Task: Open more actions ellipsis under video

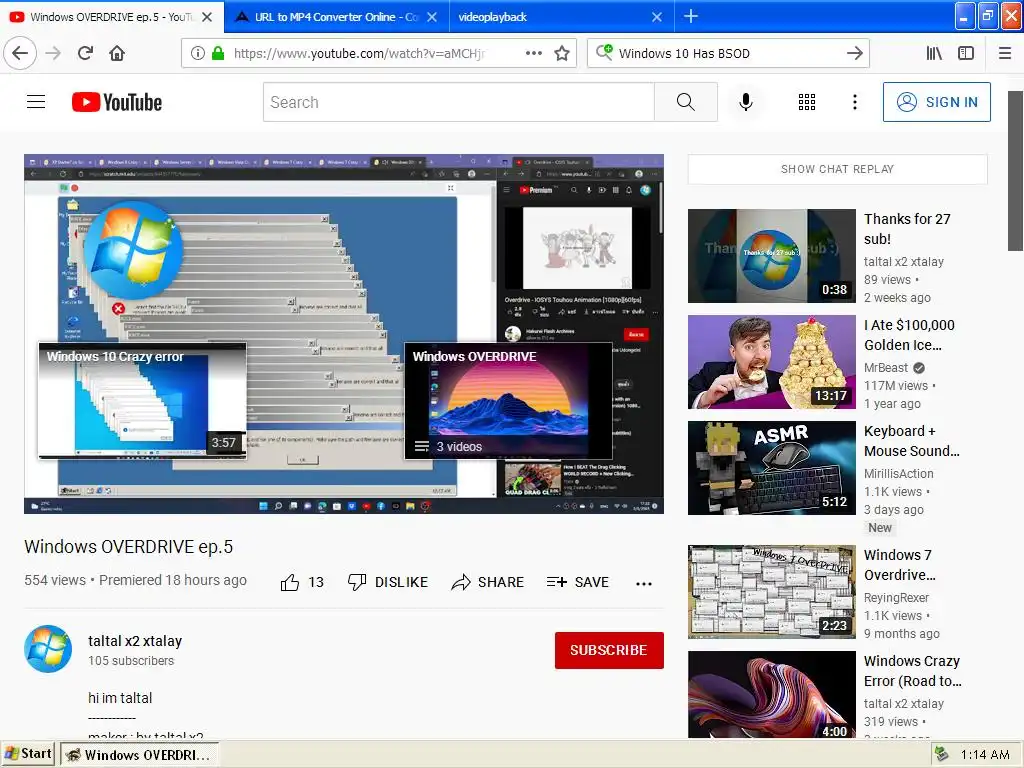Action: pos(644,583)
